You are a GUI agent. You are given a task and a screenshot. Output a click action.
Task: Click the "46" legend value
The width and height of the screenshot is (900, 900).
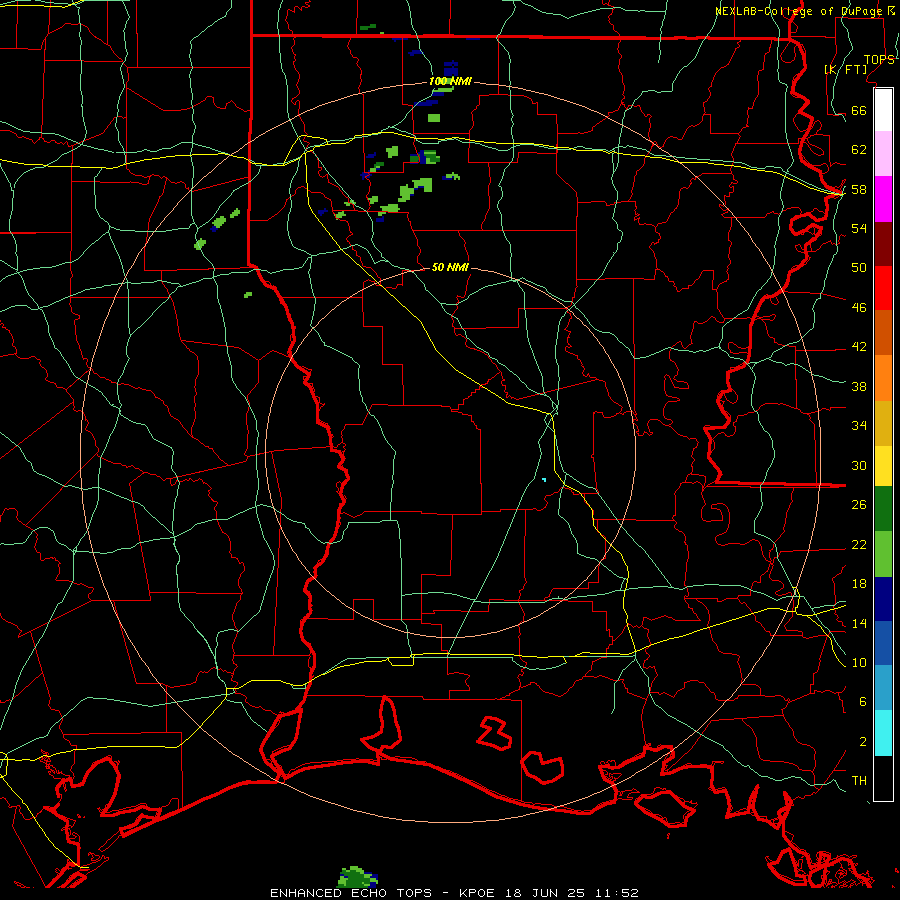859,308
